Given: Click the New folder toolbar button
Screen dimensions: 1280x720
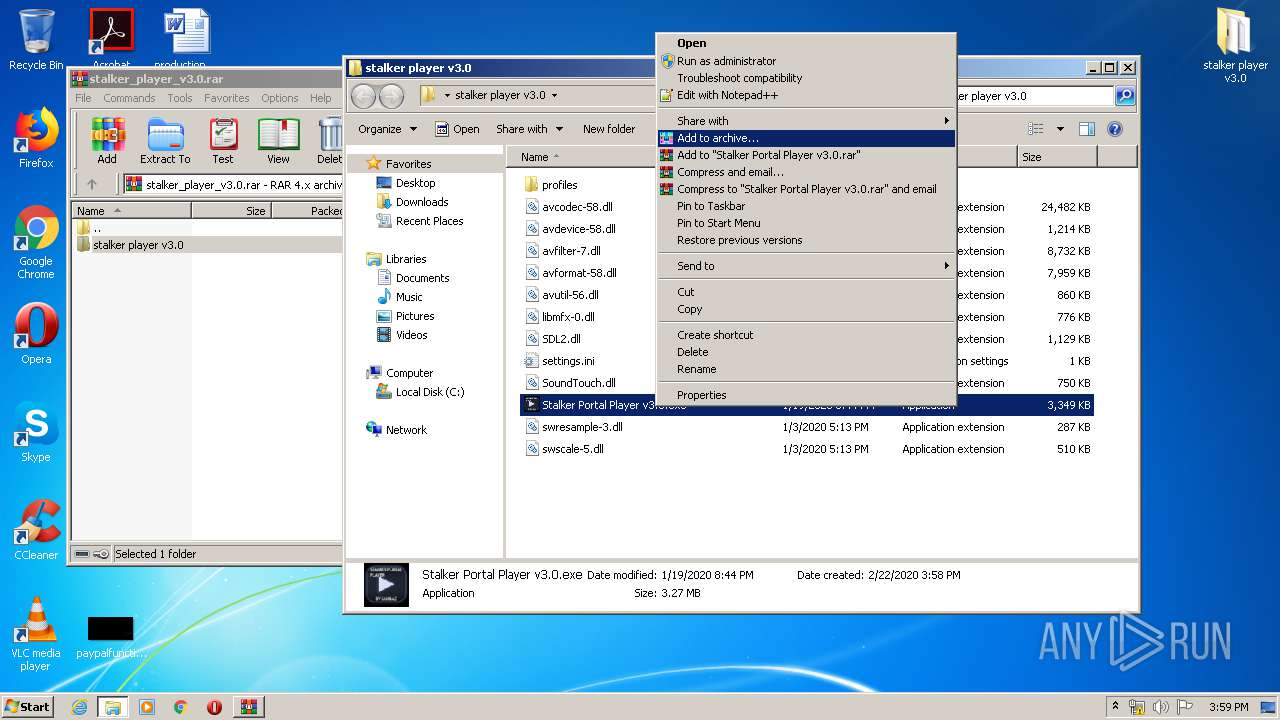Looking at the screenshot, I should point(609,129).
